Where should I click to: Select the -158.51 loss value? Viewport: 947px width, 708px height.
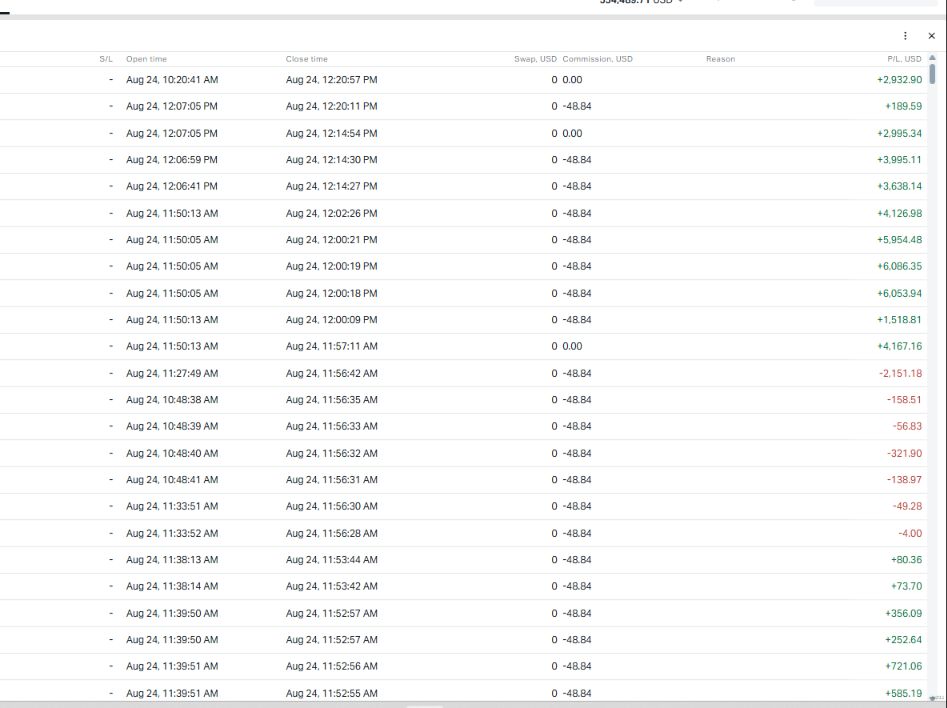pyautogui.click(x=904, y=400)
